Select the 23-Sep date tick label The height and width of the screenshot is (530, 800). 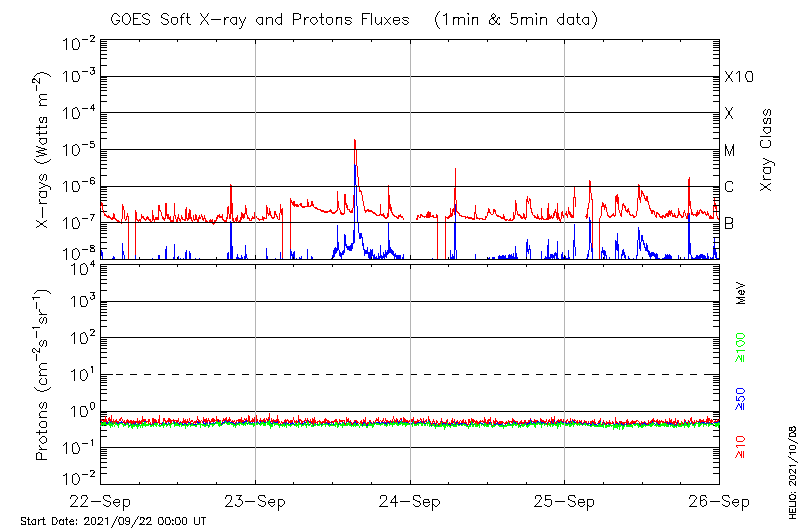tap(256, 501)
